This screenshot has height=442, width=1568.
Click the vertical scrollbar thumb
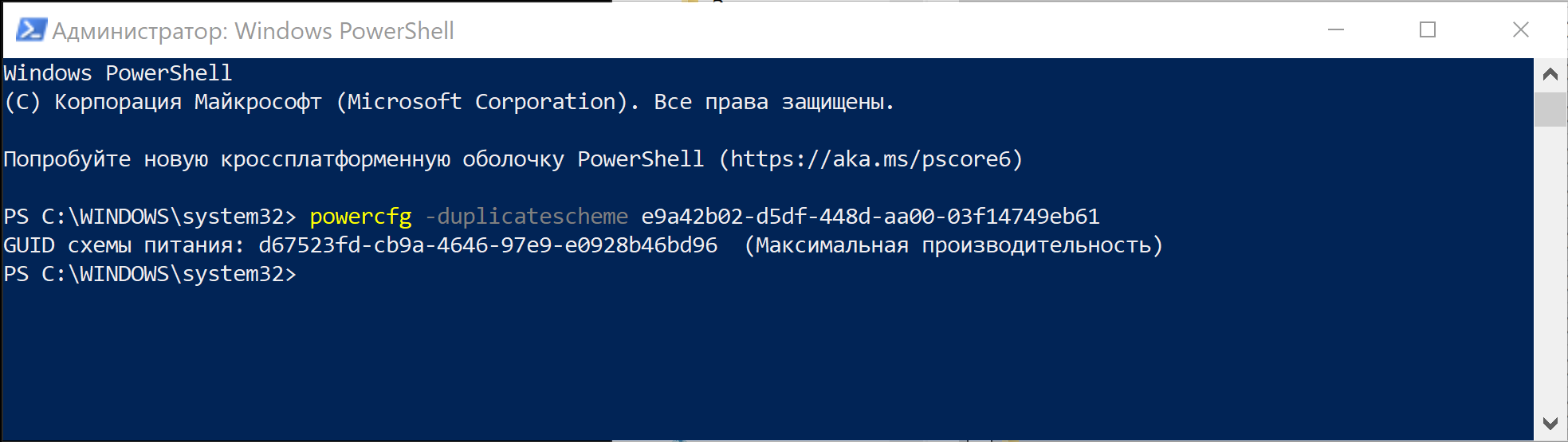tap(1550, 109)
